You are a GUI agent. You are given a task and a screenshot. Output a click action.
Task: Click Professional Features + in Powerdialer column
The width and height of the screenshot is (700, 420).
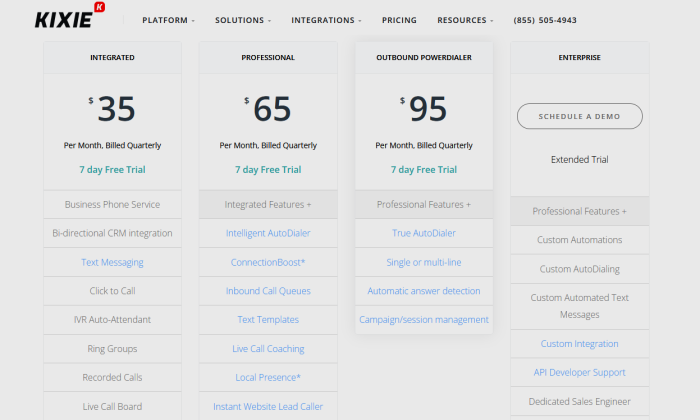click(x=424, y=204)
